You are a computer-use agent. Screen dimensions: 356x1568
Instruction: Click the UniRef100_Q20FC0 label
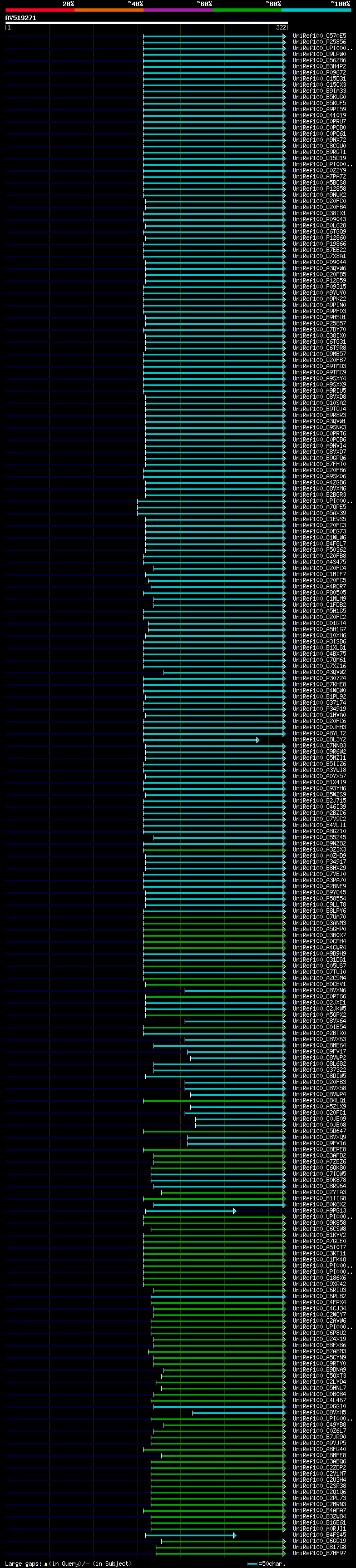[x=319, y=201]
